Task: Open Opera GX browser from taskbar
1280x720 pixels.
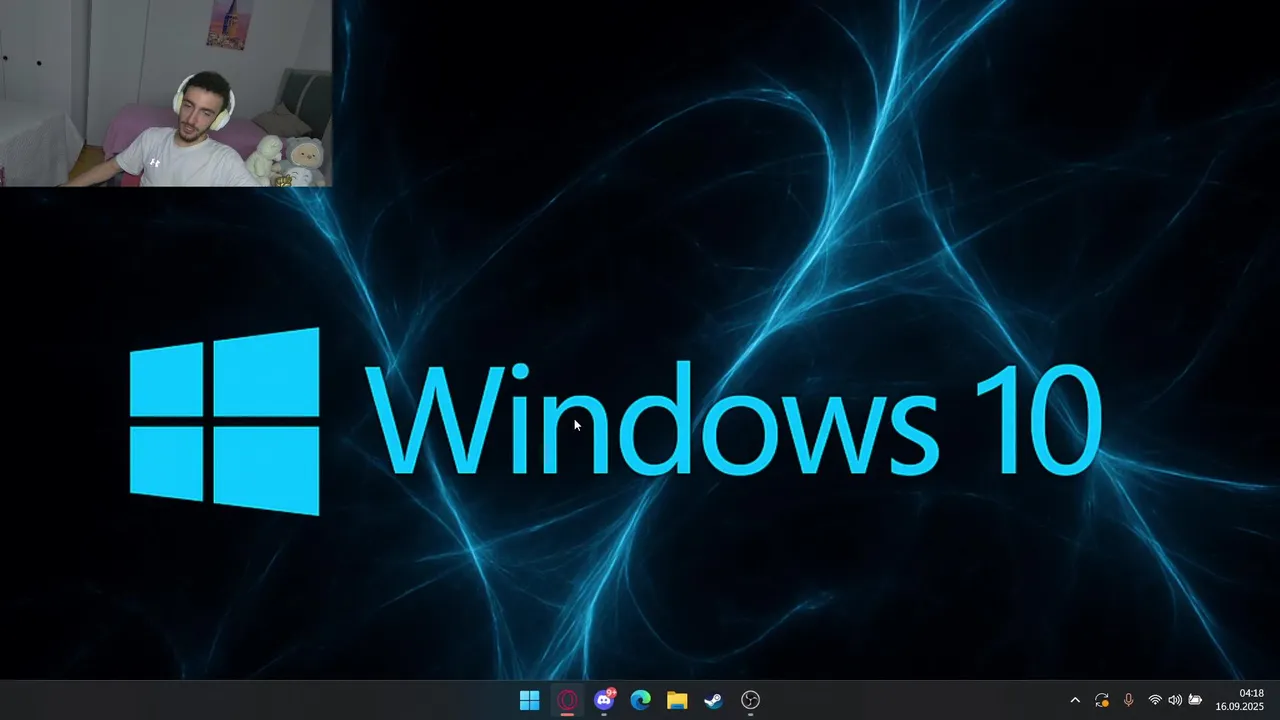Action: 567,700
